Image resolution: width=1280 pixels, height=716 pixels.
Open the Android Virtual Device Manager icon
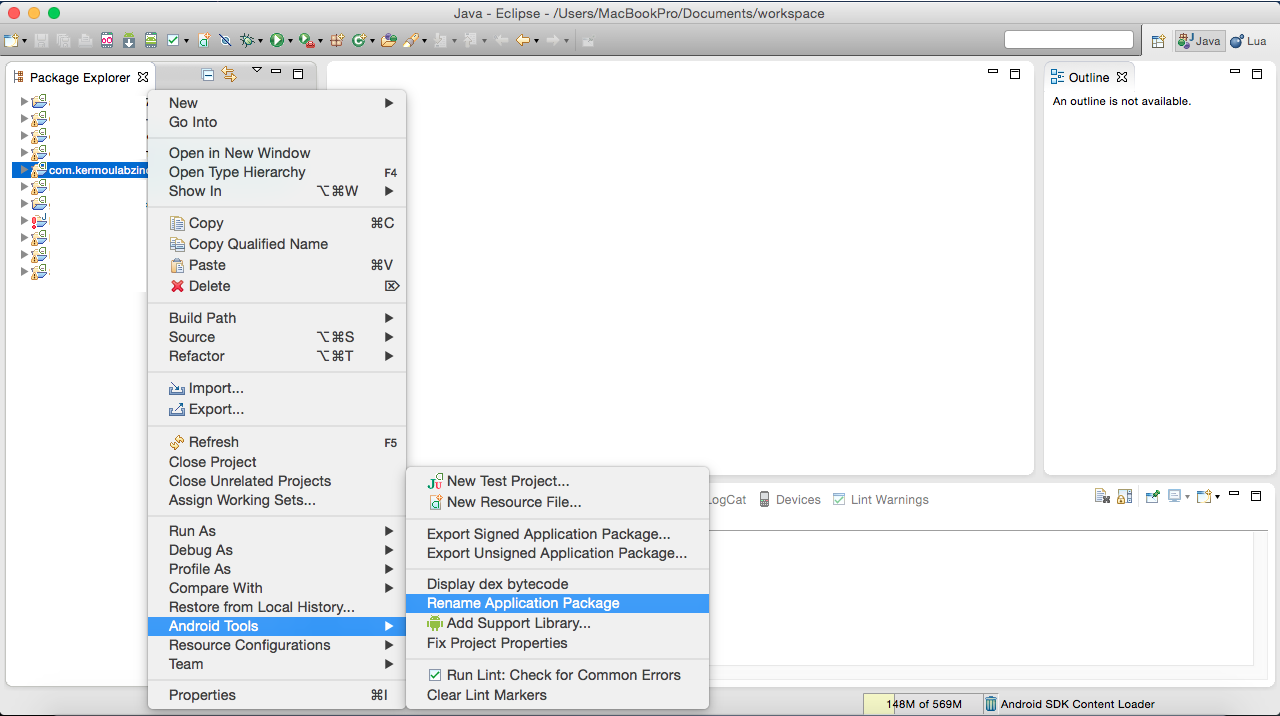click(151, 41)
